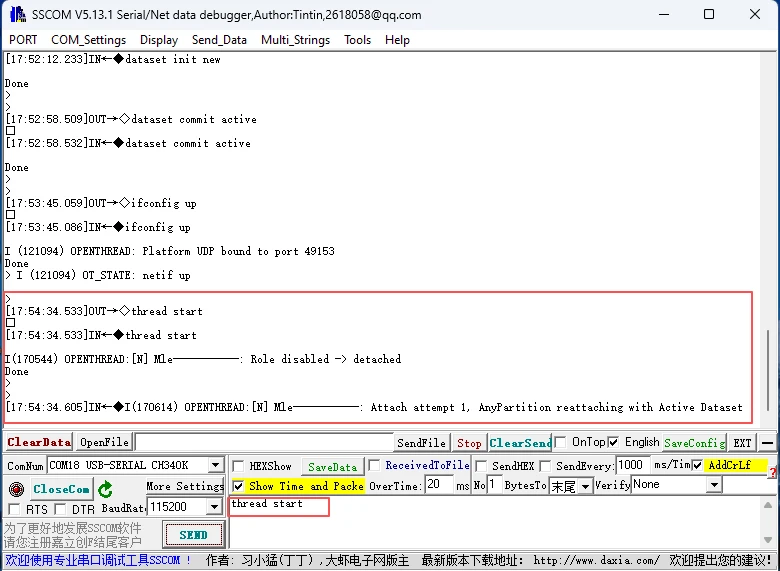
Task: Click the red question mark help icon
Action: [772, 472]
